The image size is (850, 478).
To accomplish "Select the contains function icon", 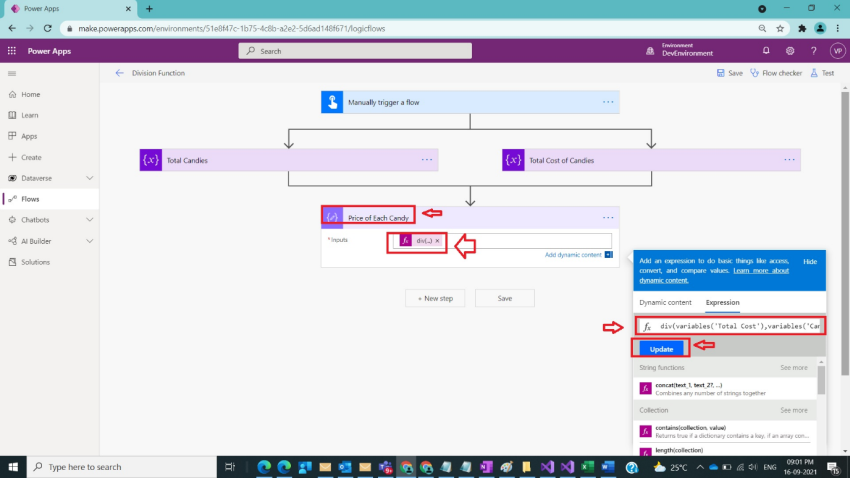I will [645, 431].
